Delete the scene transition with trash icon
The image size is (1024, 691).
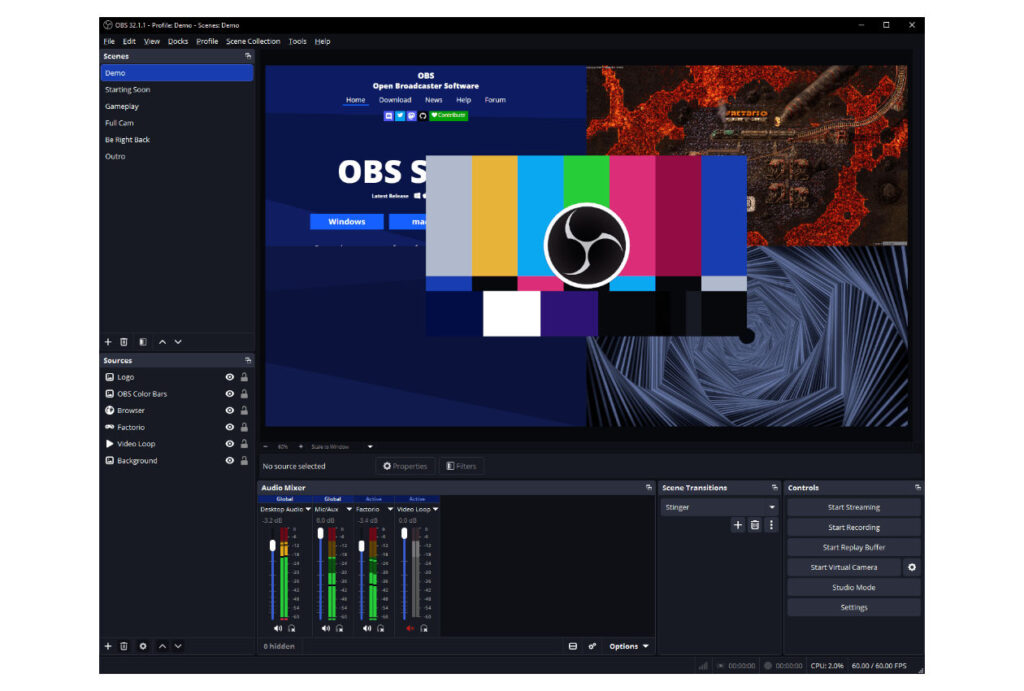tap(754, 524)
